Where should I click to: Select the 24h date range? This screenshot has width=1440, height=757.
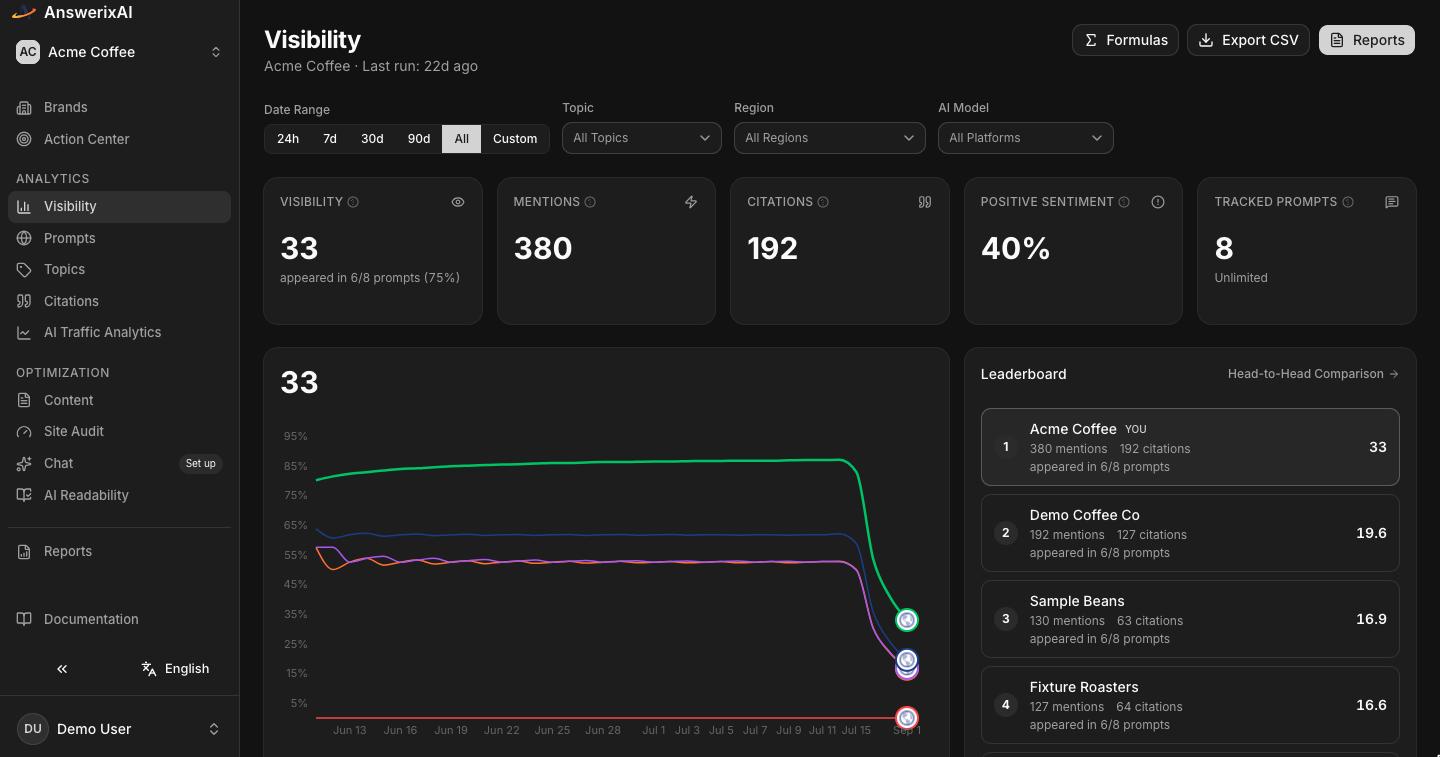(288, 139)
